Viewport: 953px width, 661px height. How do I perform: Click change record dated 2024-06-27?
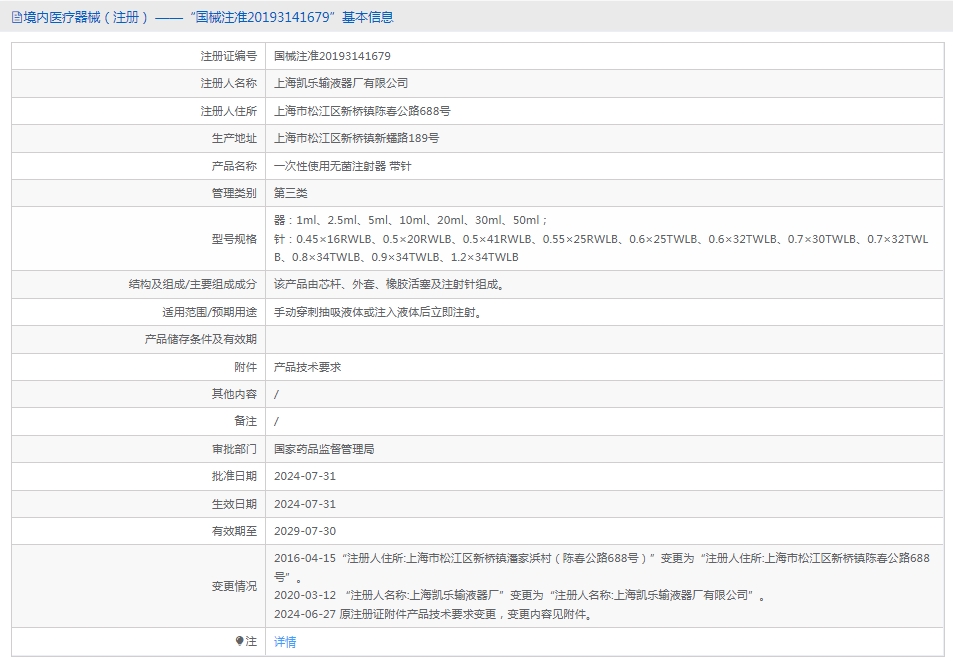[x=433, y=614]
